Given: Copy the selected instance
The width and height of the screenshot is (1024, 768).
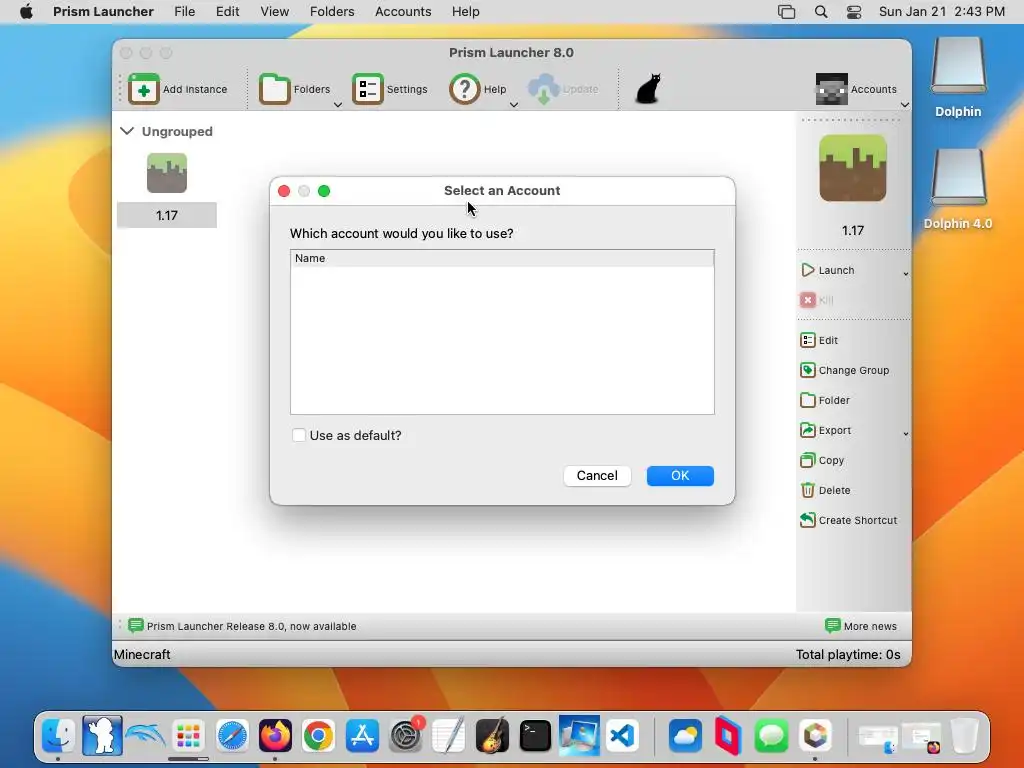Looking at the screenshot, I should coord(822,460).
